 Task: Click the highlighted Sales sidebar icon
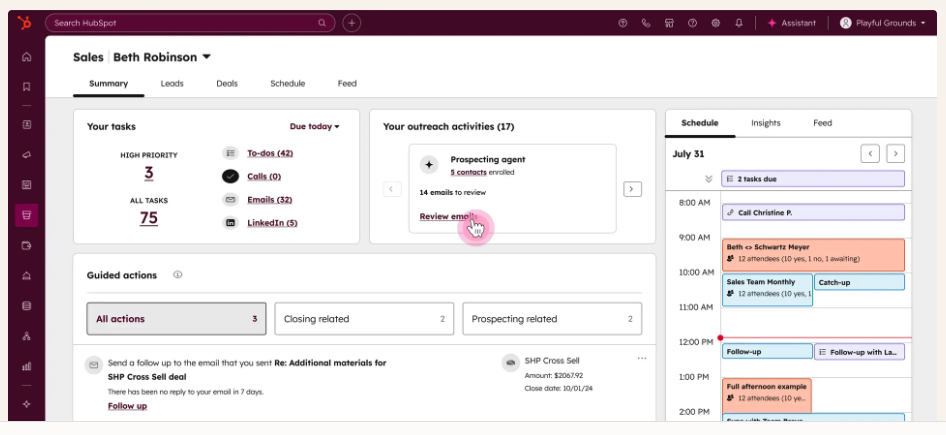click(27, 215)
